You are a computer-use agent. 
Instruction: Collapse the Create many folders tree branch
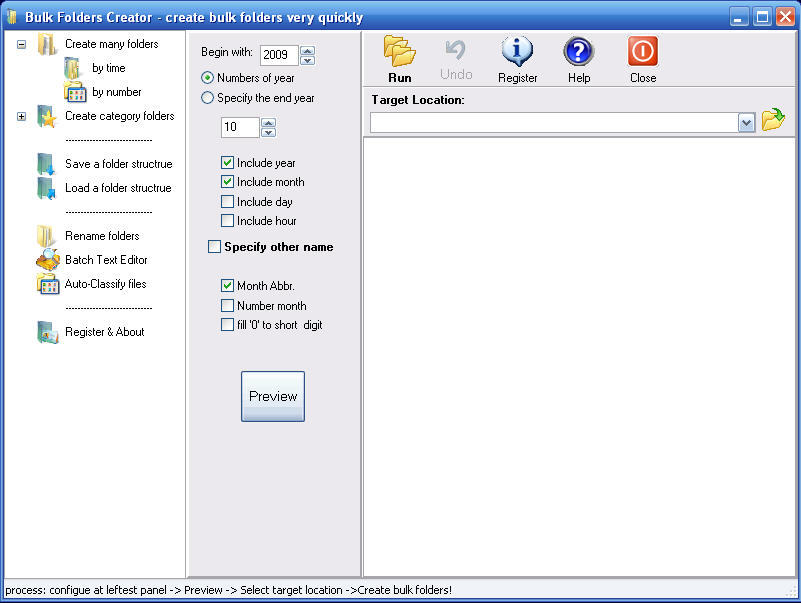tap(19, 45)
